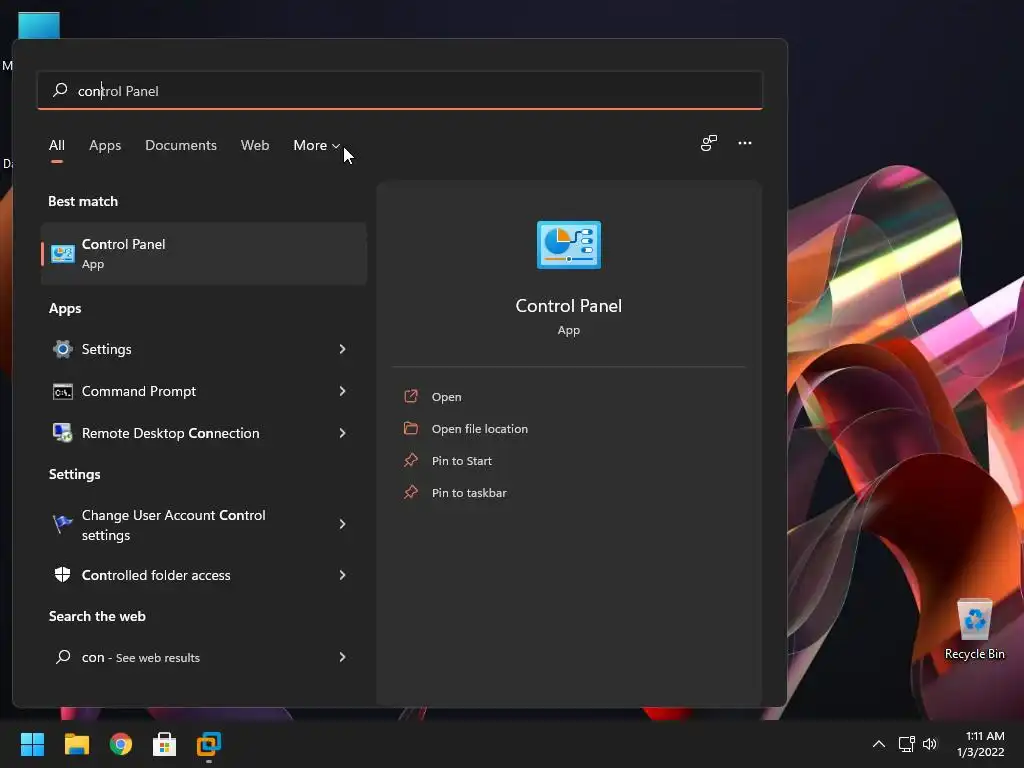This screenshot has height=768, width=1024.
Task: Click the Pin to taskbar pin icon
Action: [411, 492]
